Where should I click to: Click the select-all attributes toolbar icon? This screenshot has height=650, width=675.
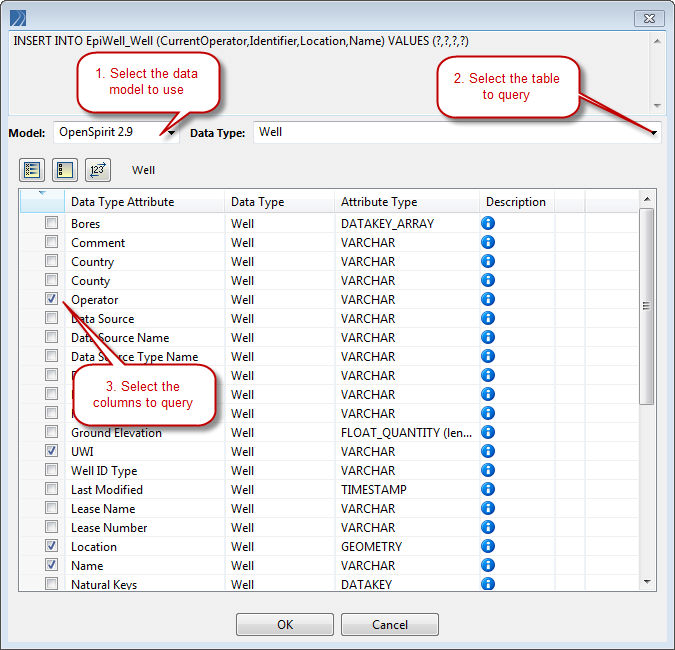pyautogui.click(x=30, y=170)
